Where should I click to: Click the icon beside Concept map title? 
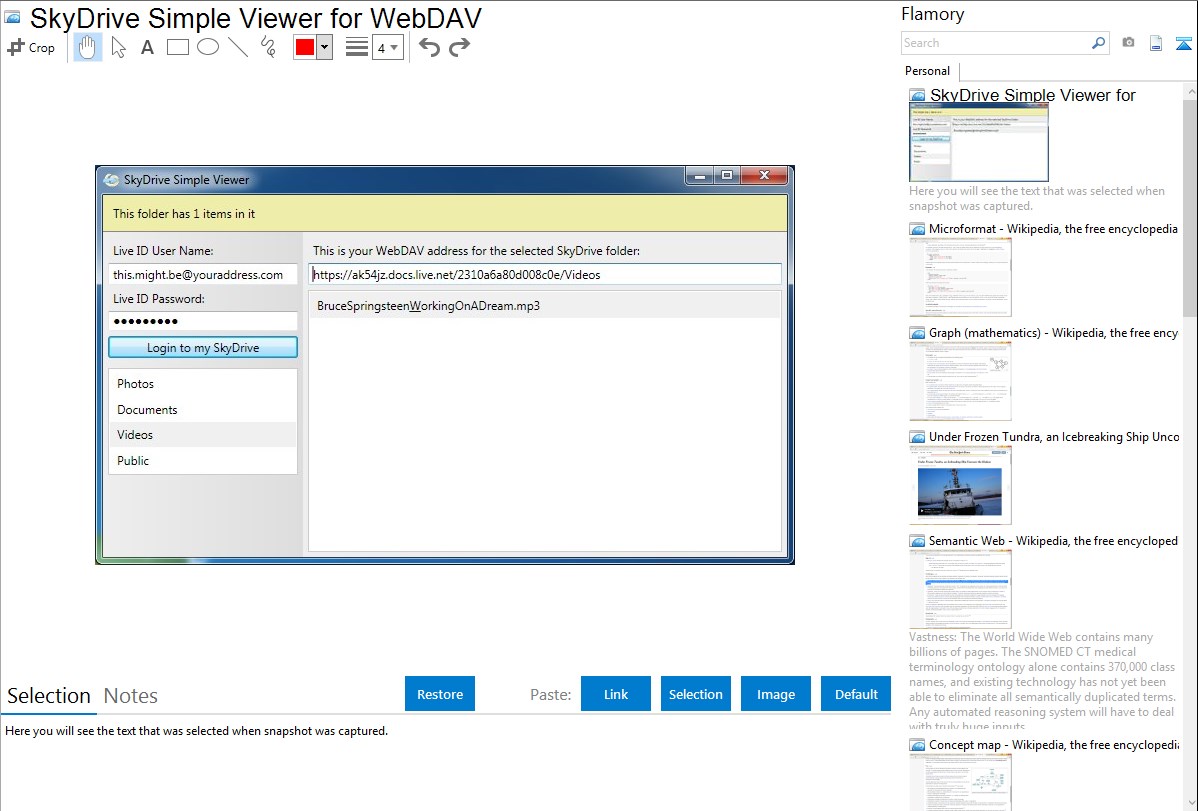click(917, 745)
